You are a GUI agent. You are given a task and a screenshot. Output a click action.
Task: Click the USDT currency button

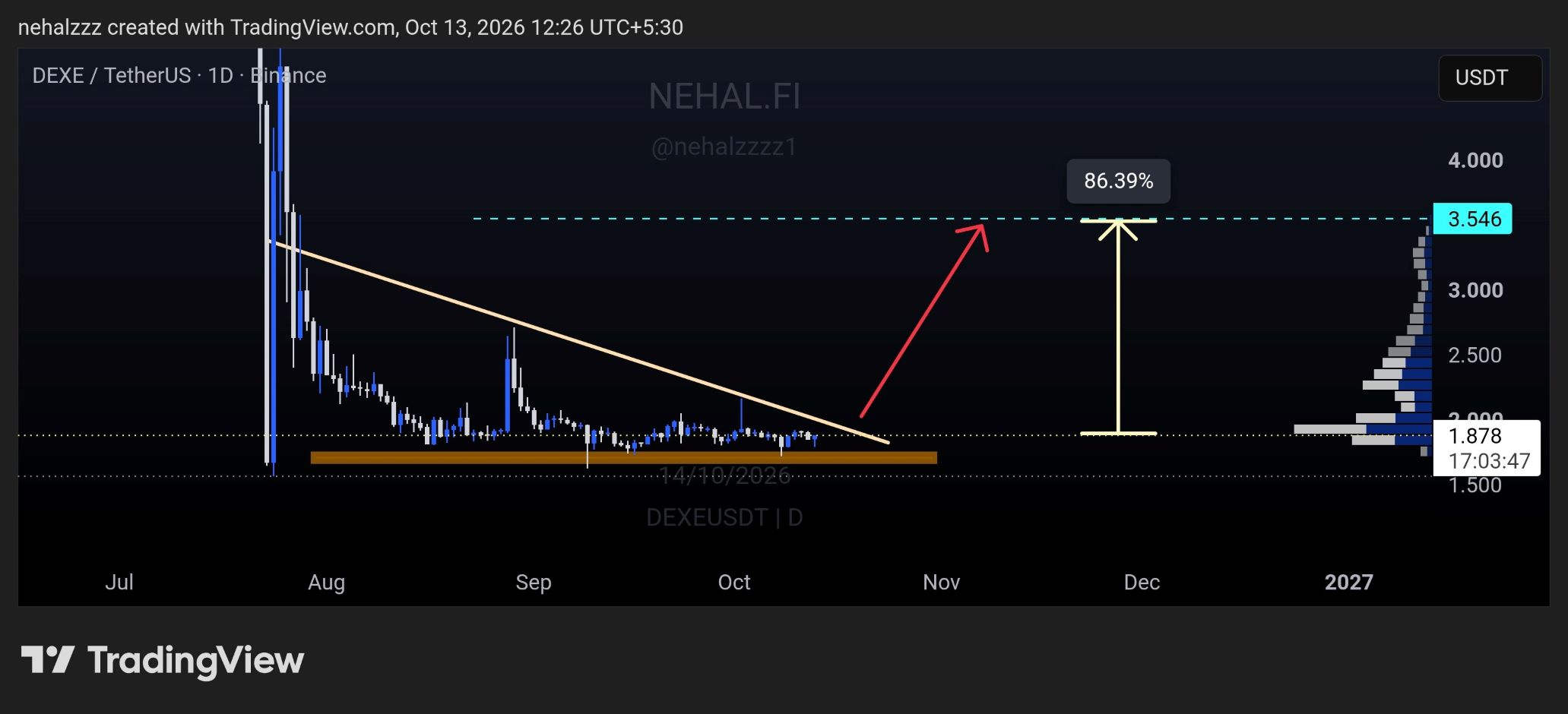1490,77
